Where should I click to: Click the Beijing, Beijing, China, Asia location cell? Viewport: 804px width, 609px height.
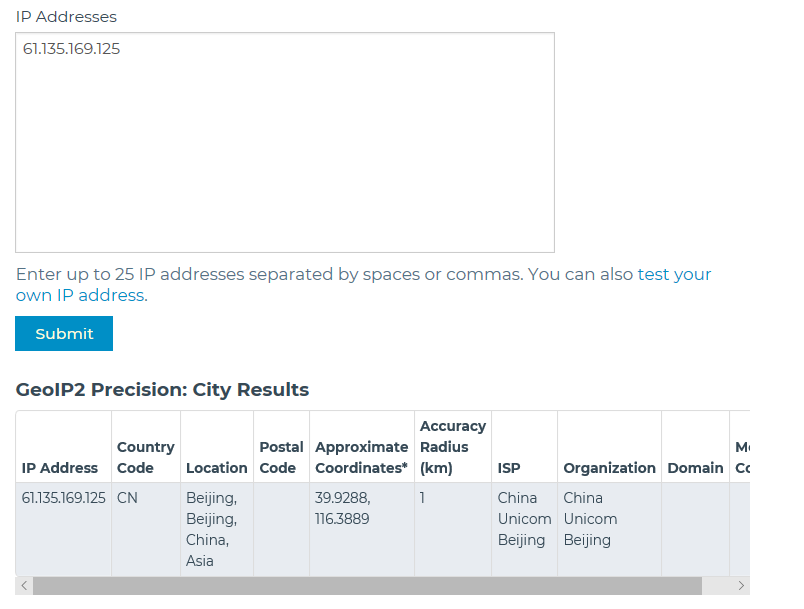(x=211, y=529)
